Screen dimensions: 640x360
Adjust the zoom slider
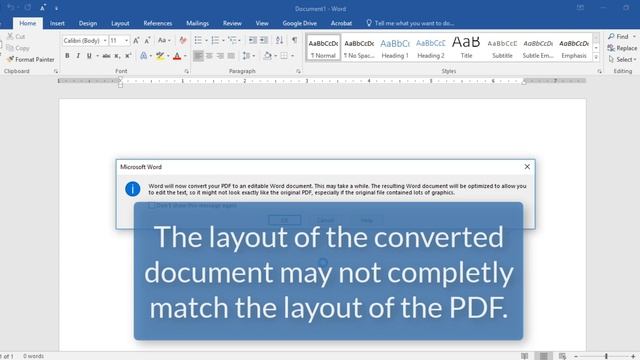coord(606,356)
